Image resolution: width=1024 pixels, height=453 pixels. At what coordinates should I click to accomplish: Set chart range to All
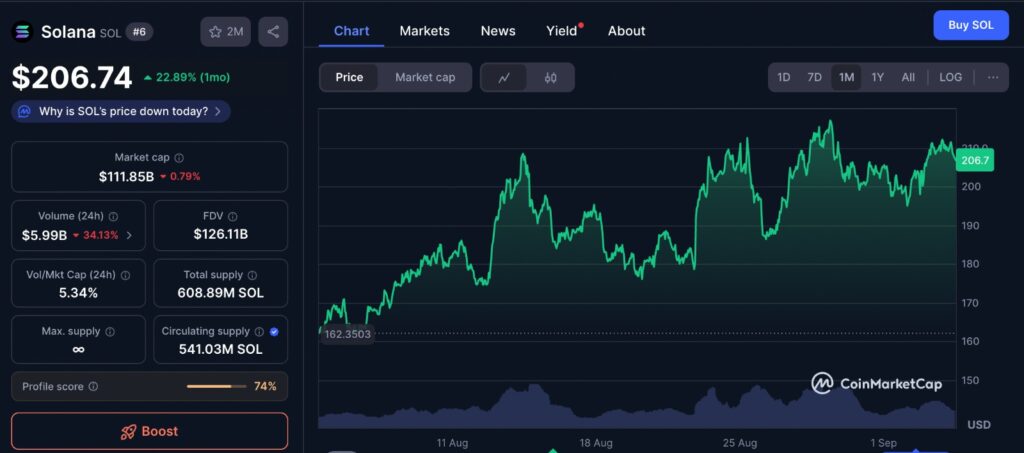[908, 77]
